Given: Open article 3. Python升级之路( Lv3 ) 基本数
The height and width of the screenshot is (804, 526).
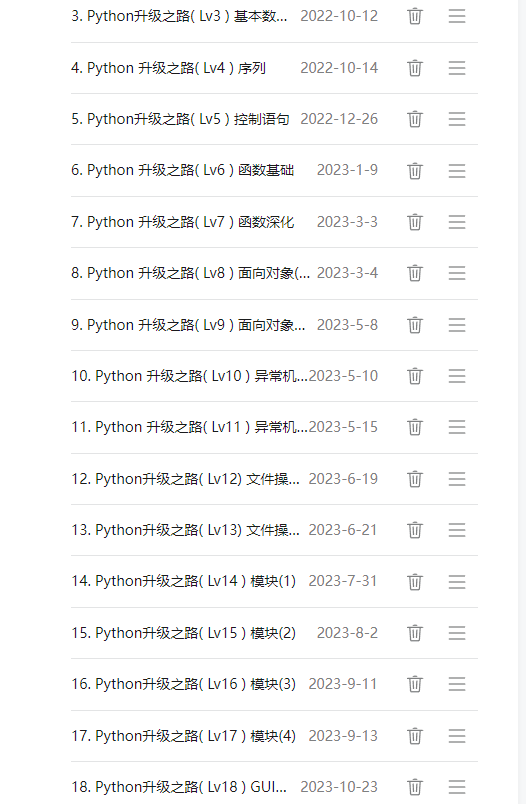Looking at the screenshot, I should 179,16.
